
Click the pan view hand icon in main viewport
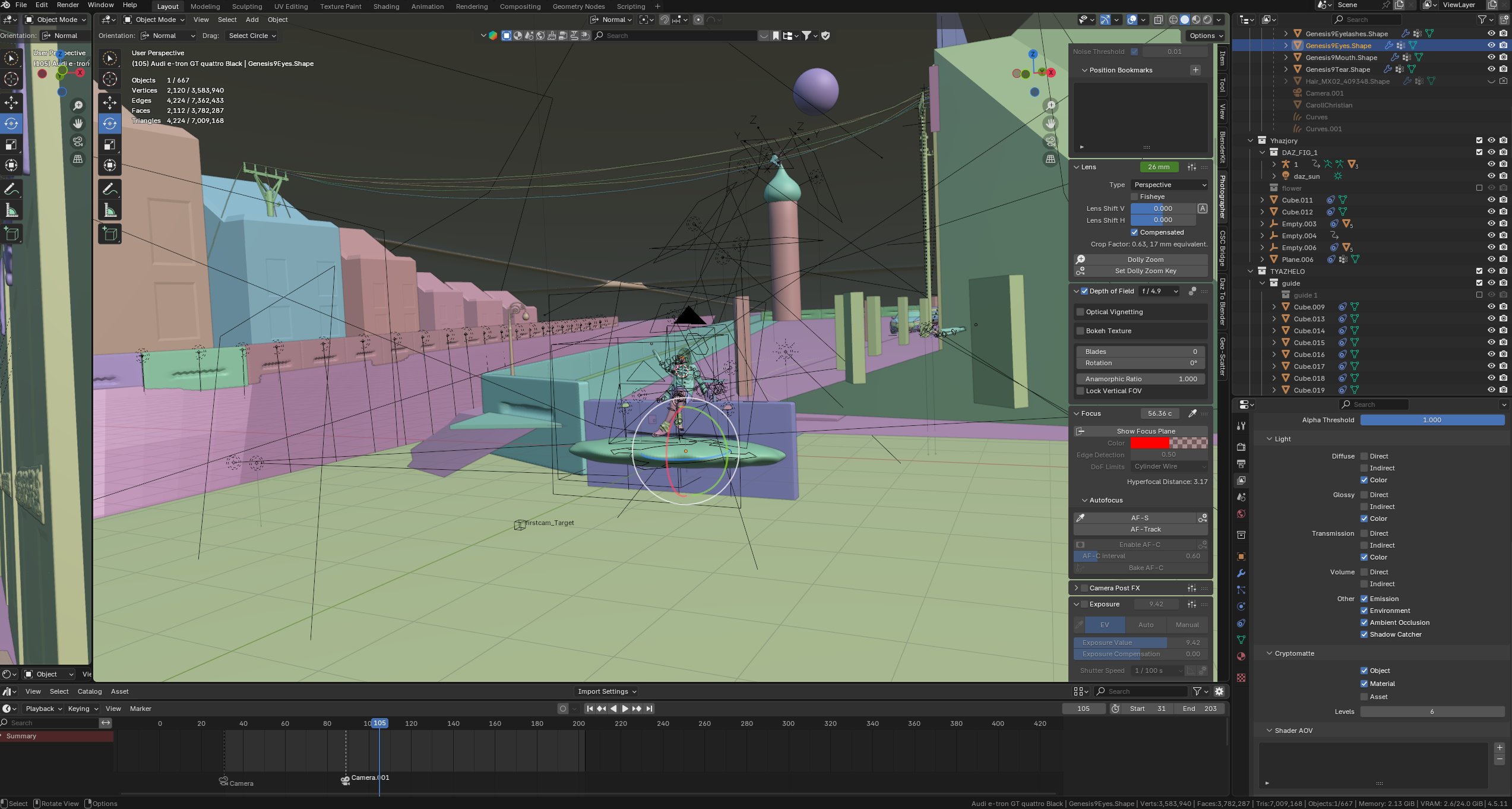(1051, 124)
